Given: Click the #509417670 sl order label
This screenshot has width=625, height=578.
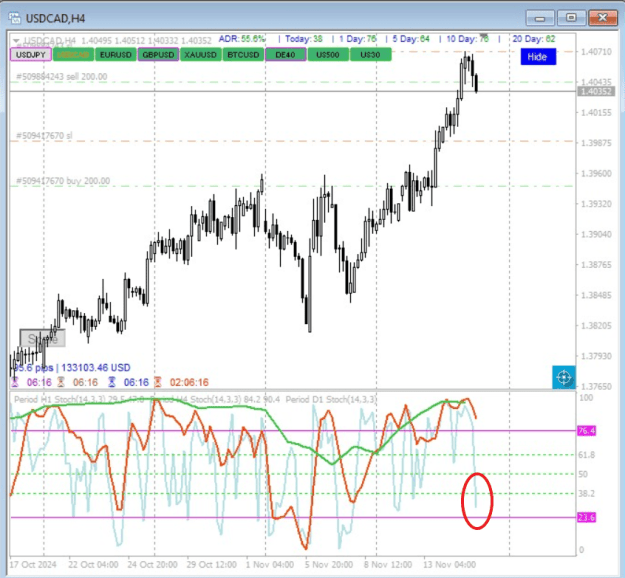Looking at the screenshot, I should tap(44, 136).
